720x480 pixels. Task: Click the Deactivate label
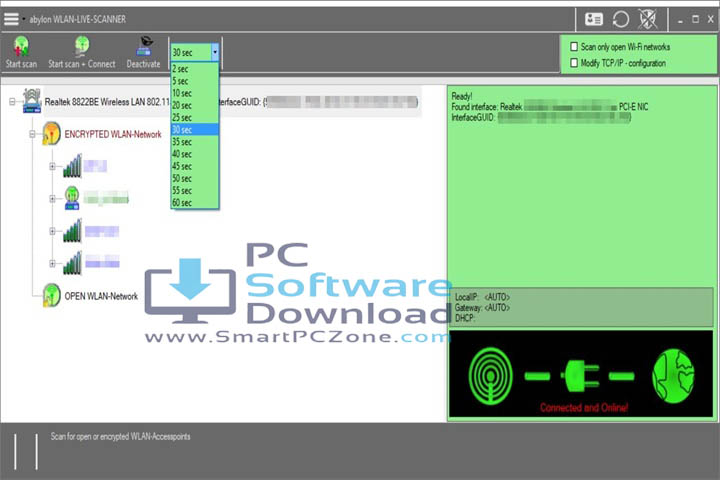tap(143, 64)
